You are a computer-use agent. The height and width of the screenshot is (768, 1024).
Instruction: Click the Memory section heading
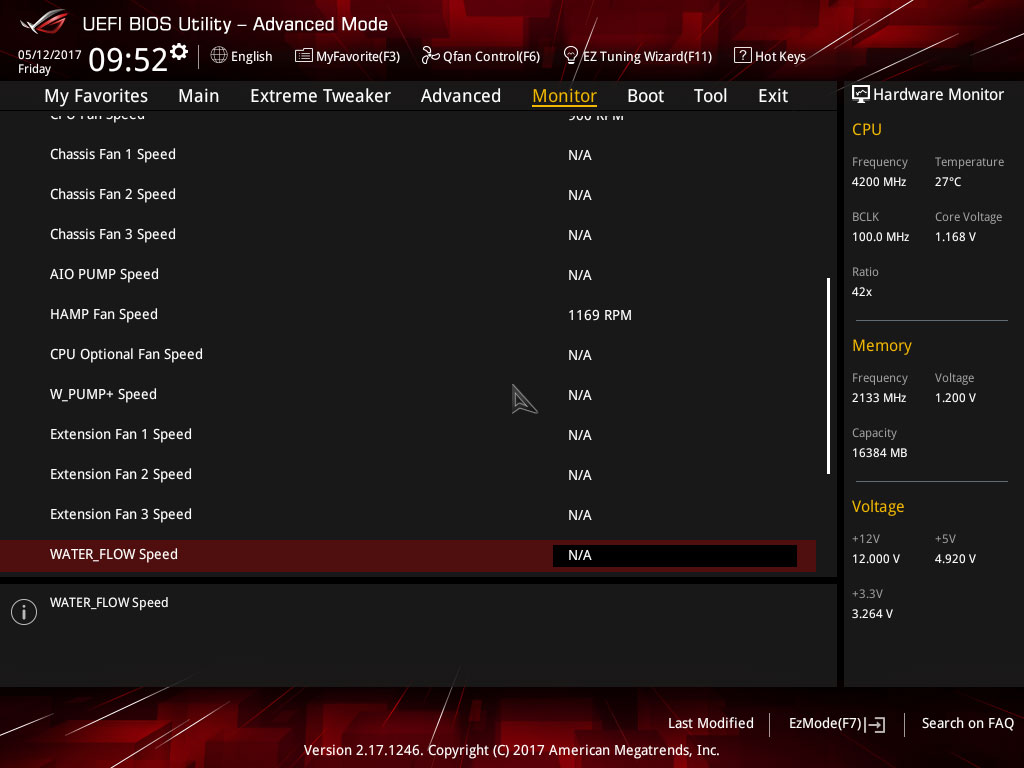pos(882,345)
